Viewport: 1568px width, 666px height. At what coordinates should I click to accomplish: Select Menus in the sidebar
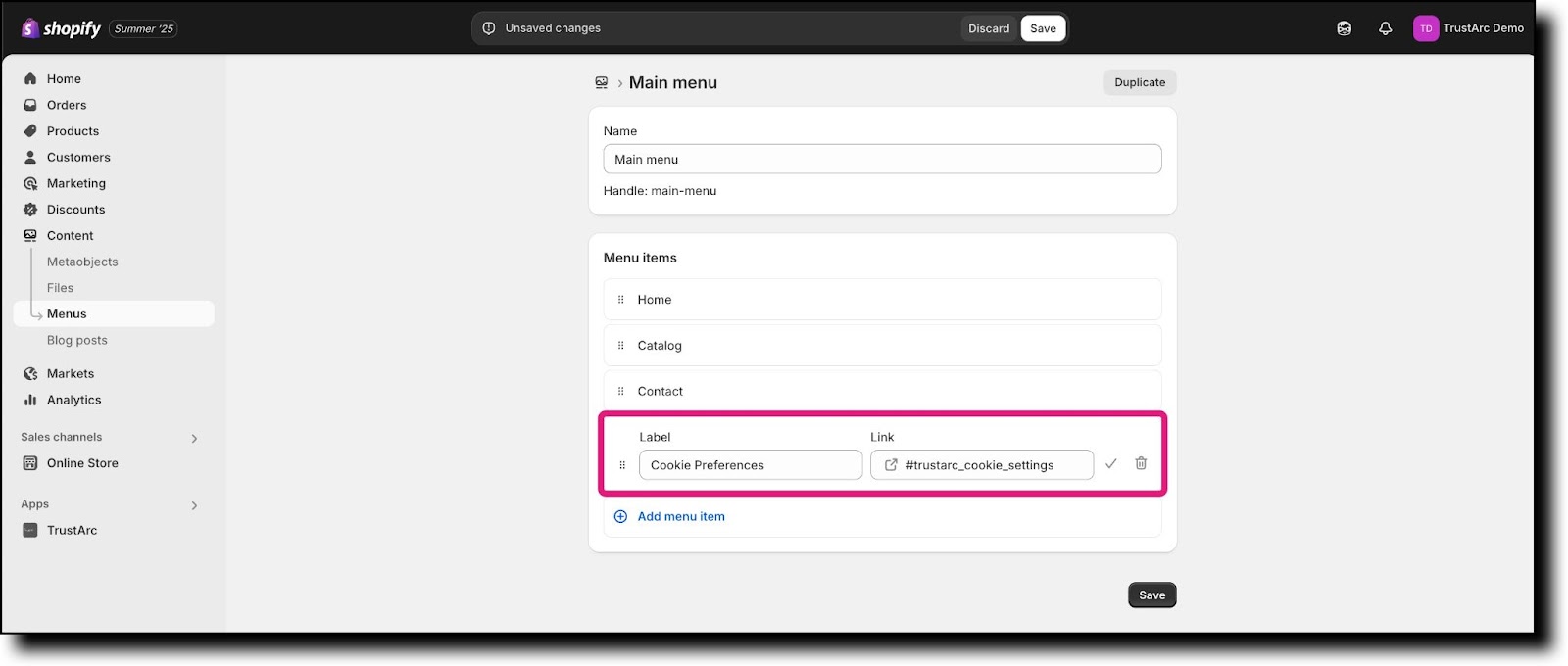point(114,313)
